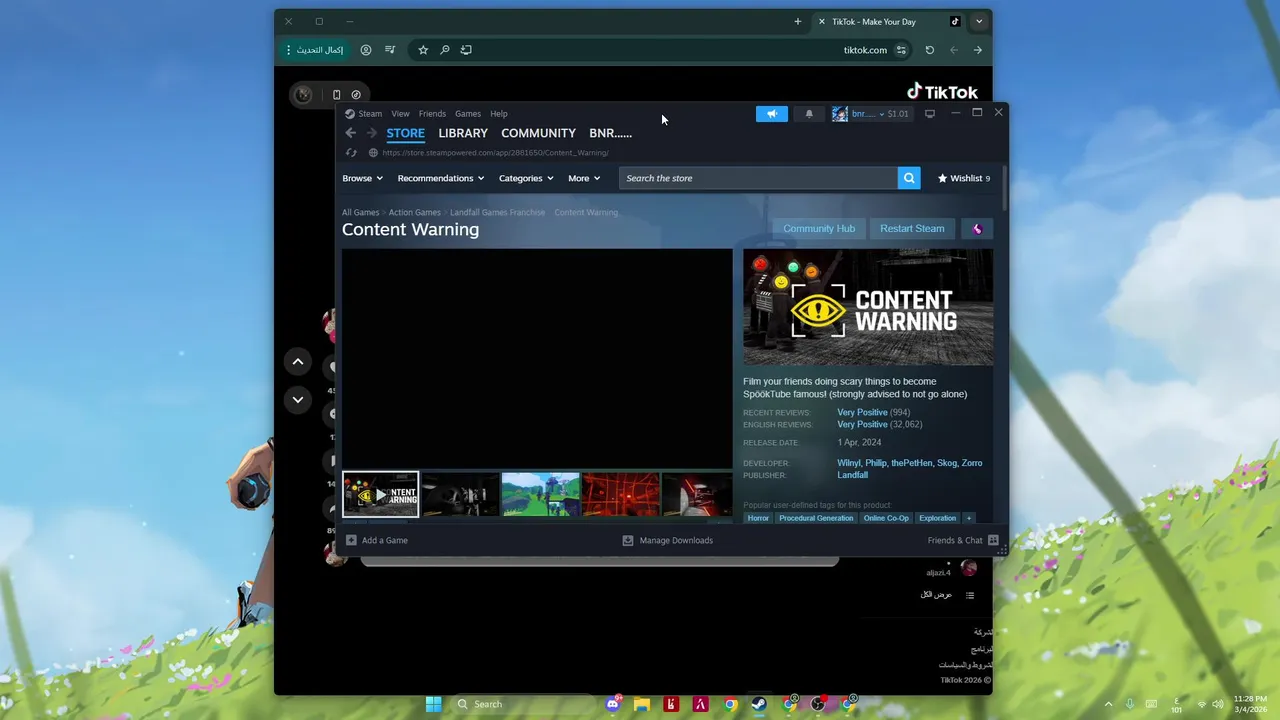Screen dimensions: 1280x720
Task: Switch to the COMMUNITY tab
Action: click(x=538, y=133)
